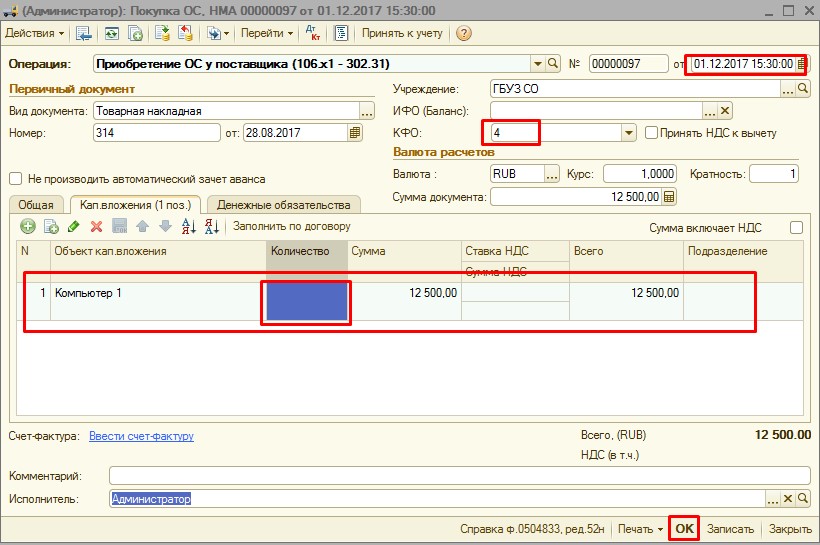Open calculator for Сумма документа field
This screenshot has height=545, width=820.
(x=669, y=197)
